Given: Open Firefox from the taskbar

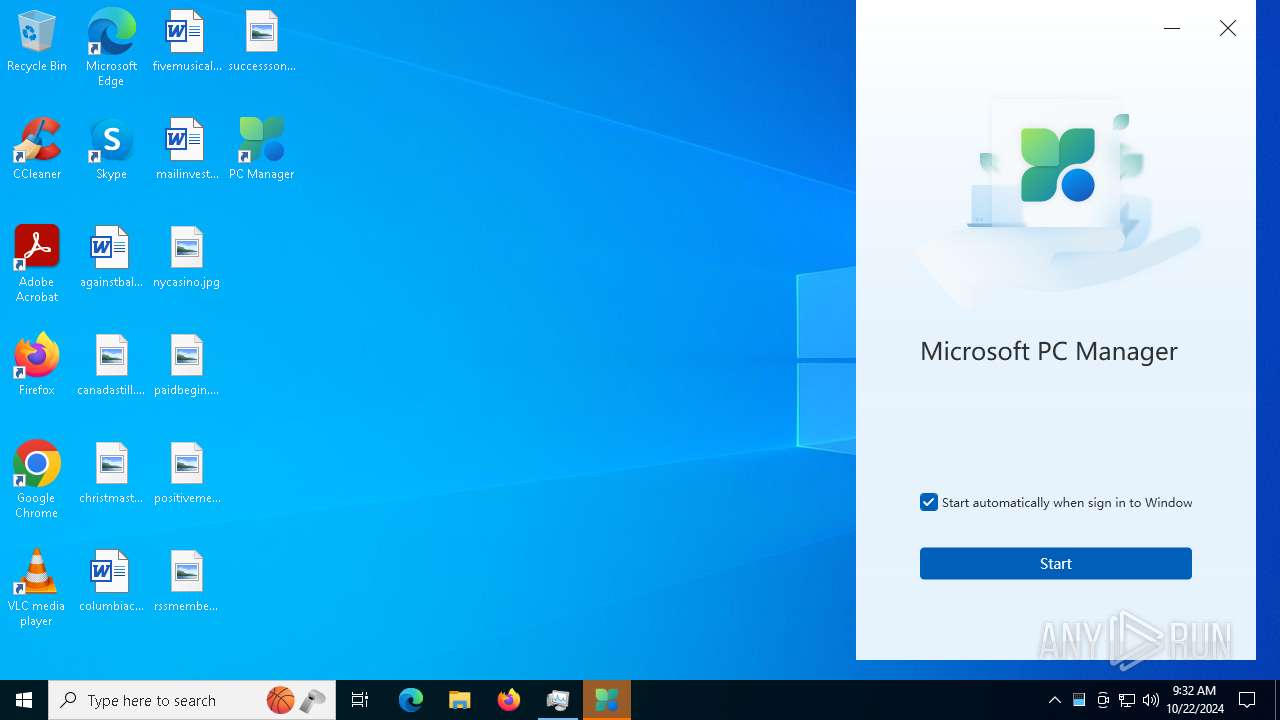Looking at the screenshot, I should pyautogui.click(x=509, y=700).
